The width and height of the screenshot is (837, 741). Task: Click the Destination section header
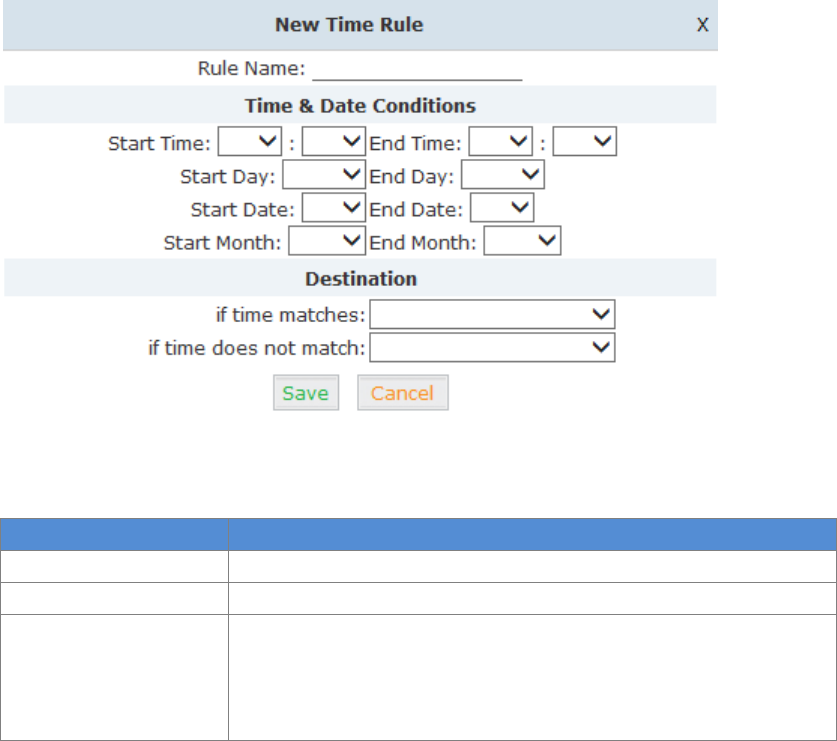tap(361, 279)
